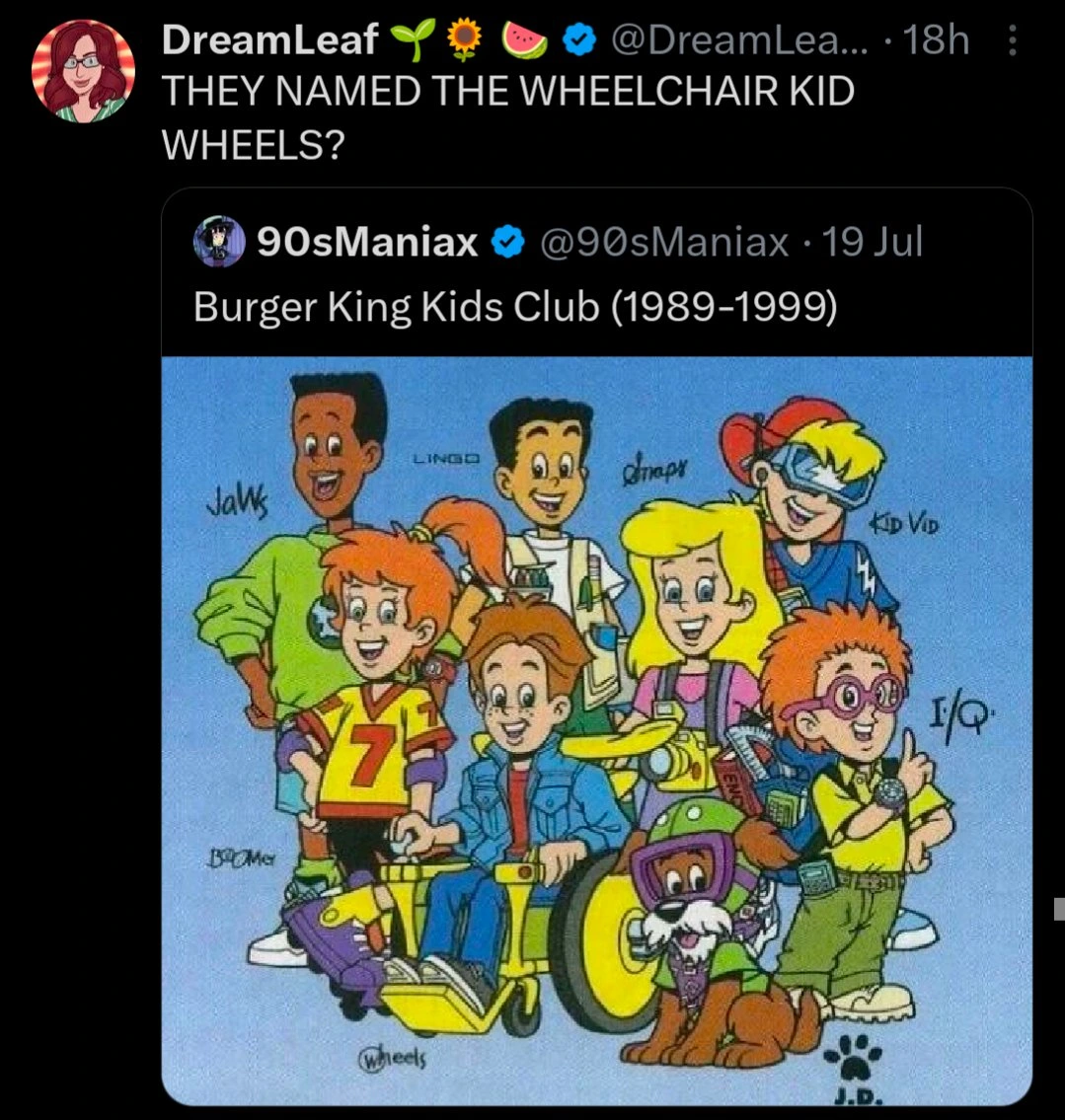This screenshot has height=1120, width=1065.
Task: Open the tweet's three-dot more menu
Action: [x=1010, y=40]
